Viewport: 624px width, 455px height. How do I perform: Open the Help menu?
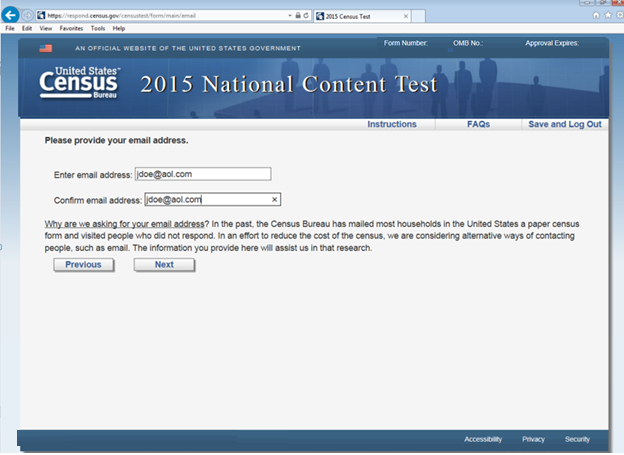[119, 28]
